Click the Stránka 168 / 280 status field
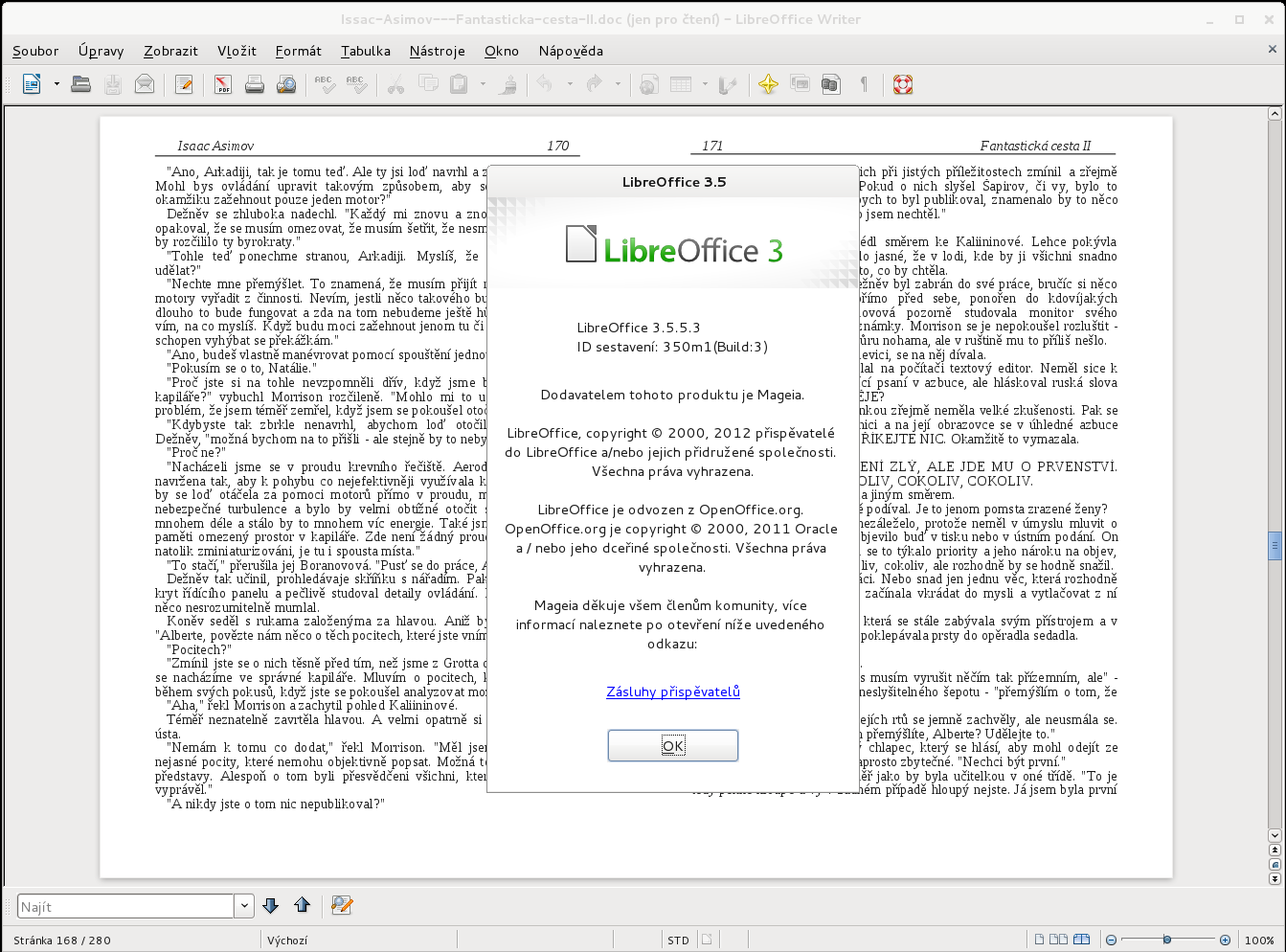The height and width of the screenshot is (952, 1286). (x=132, y=941)
